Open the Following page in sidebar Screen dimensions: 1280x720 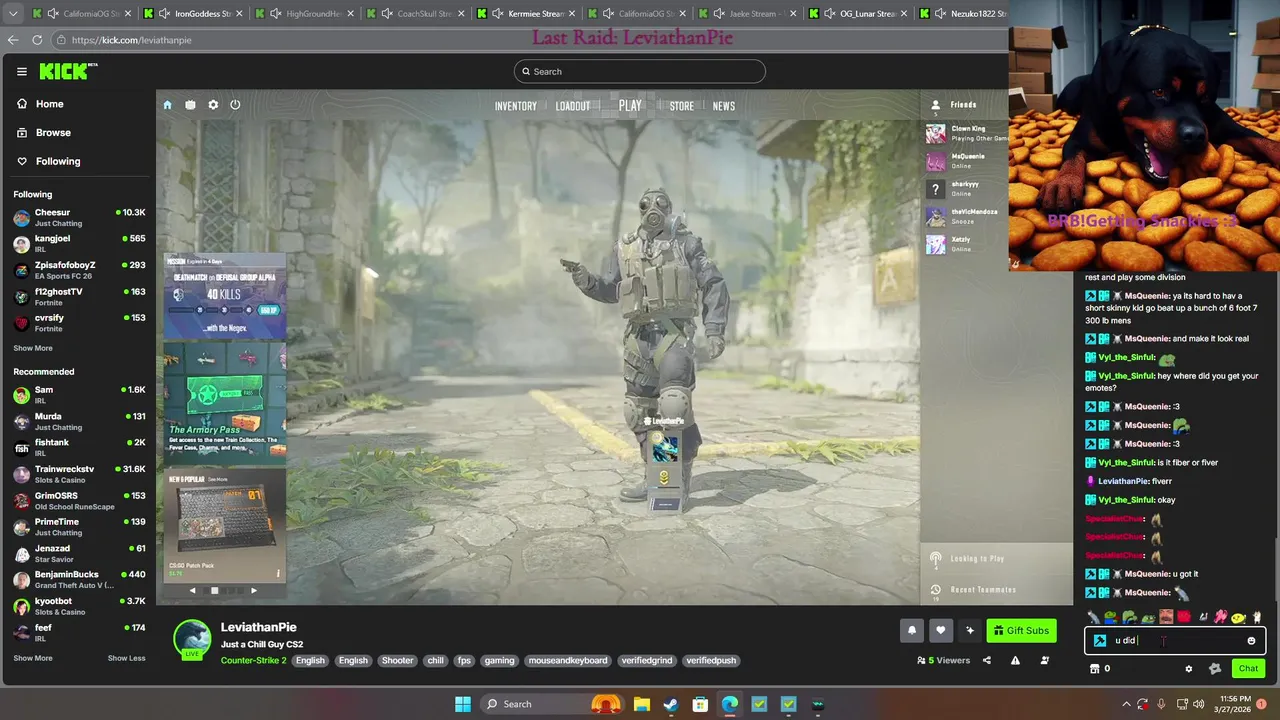[48, 161]
